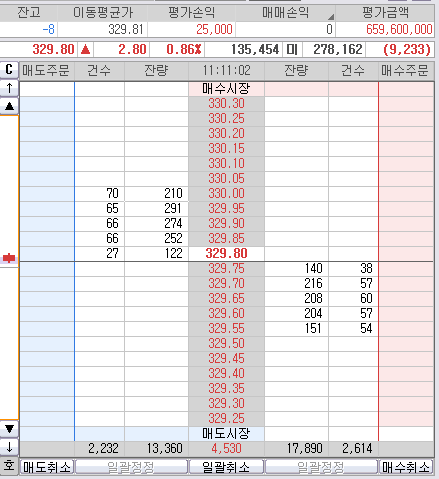Click the 일괄취소 button

click(226, 467)
